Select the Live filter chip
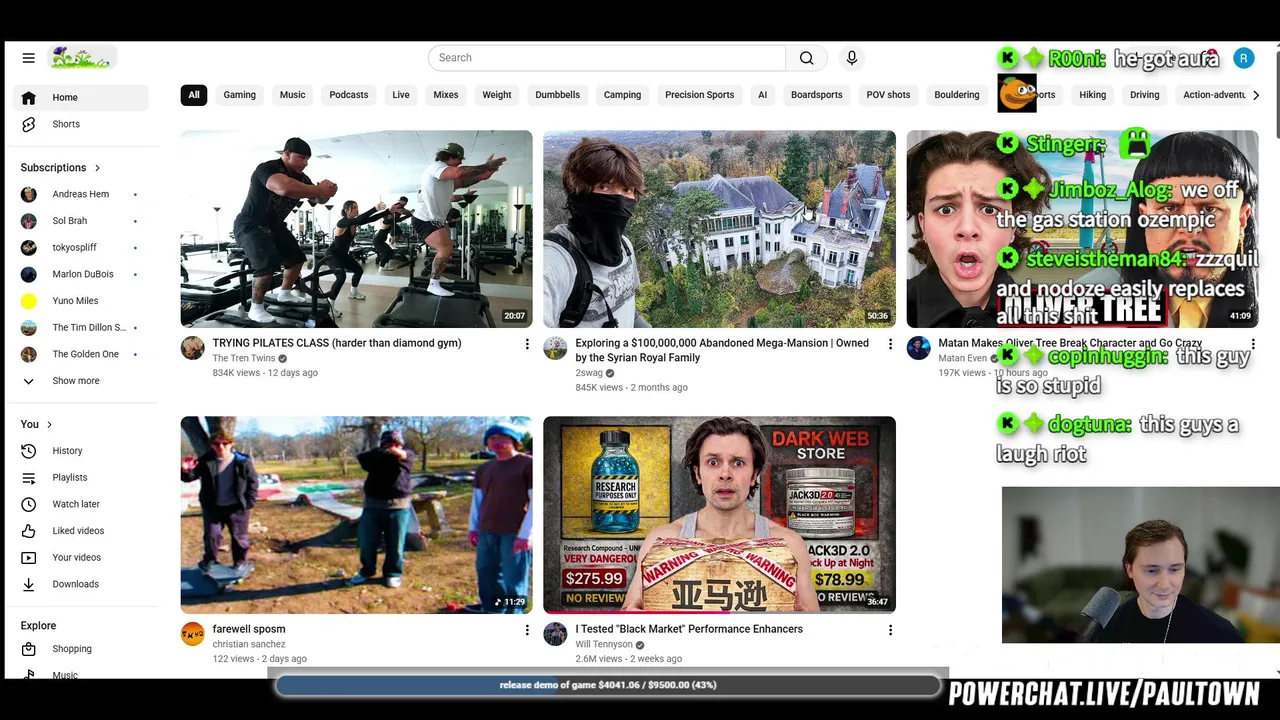 [401, 95]
